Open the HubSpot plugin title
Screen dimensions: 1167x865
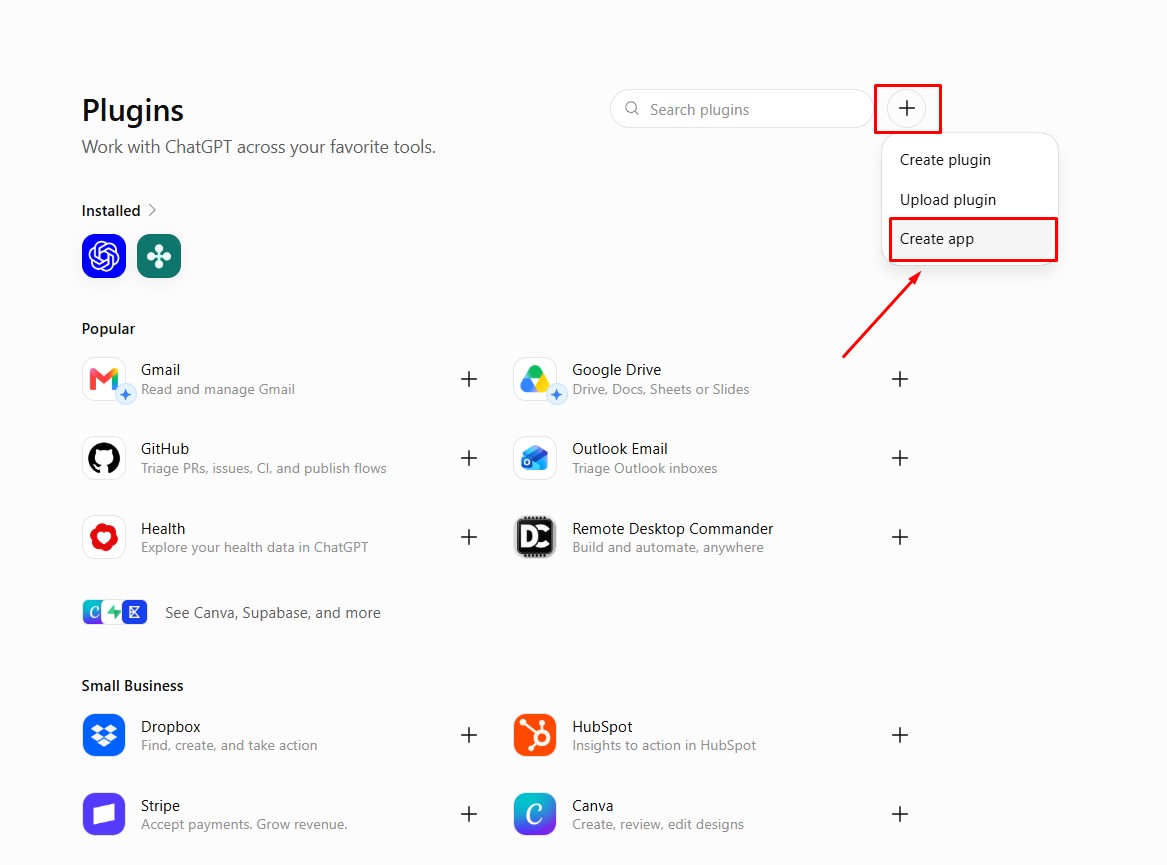click(602, 727)
